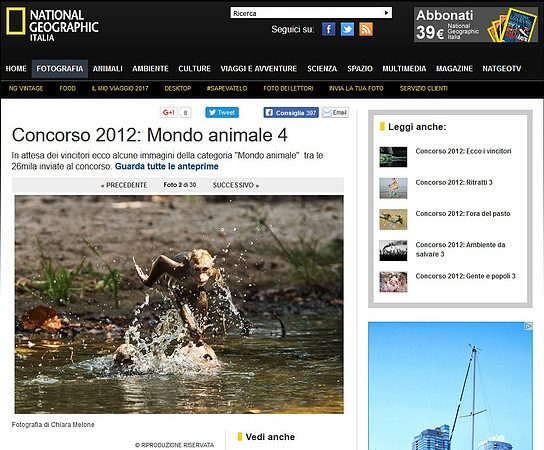Open the Facebook follow icon
544x450 pixels.
[329, 29]
